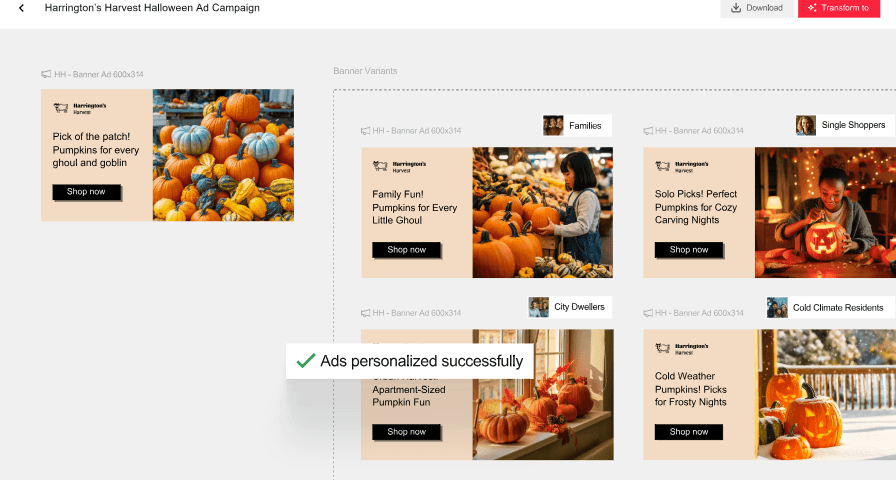Click the megaphone icon above Single Shoppers banner
Viewport: 896px width, 480px height.
[x=648, y=131]
